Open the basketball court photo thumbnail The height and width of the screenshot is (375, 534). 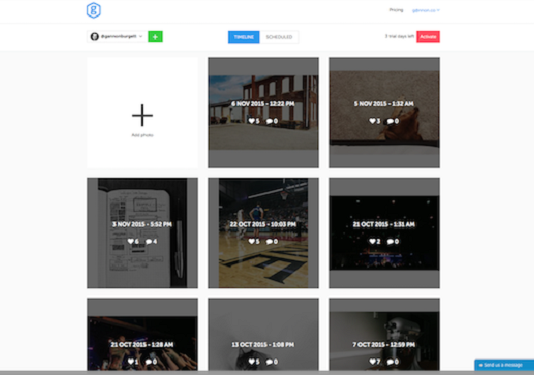click(263, 233)
